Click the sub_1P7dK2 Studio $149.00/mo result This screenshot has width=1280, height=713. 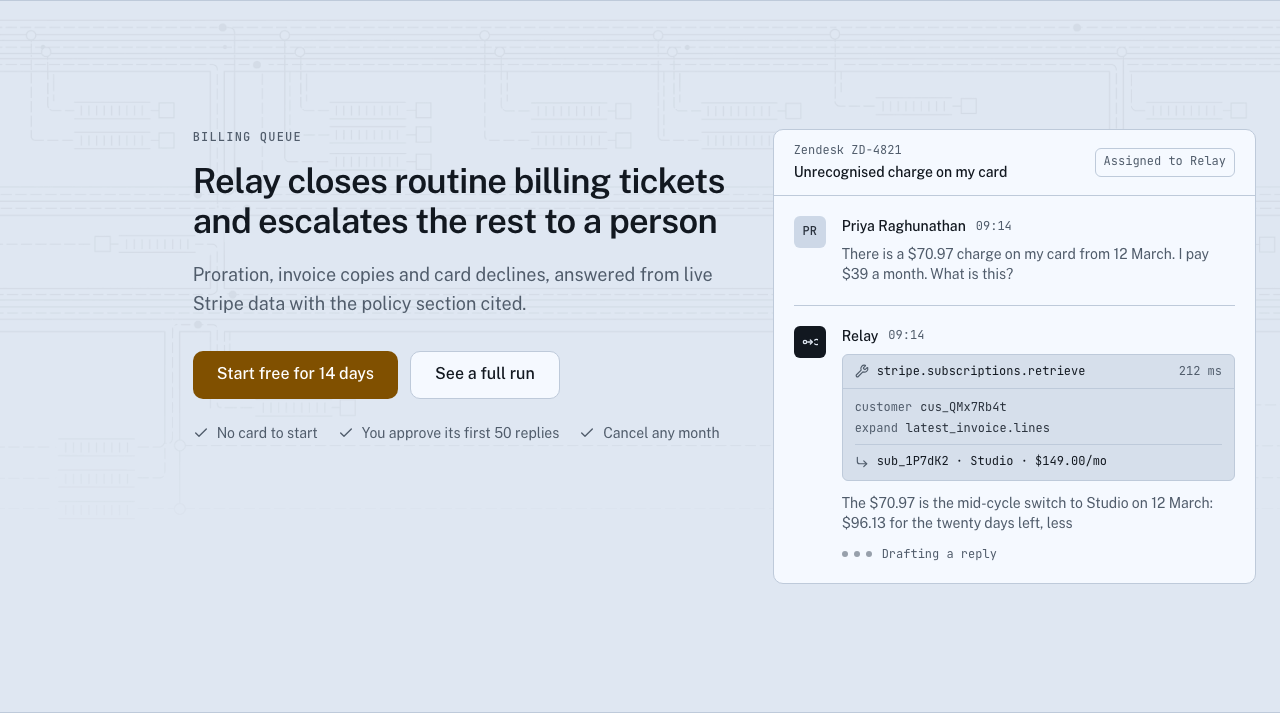(x=992, y=461)
